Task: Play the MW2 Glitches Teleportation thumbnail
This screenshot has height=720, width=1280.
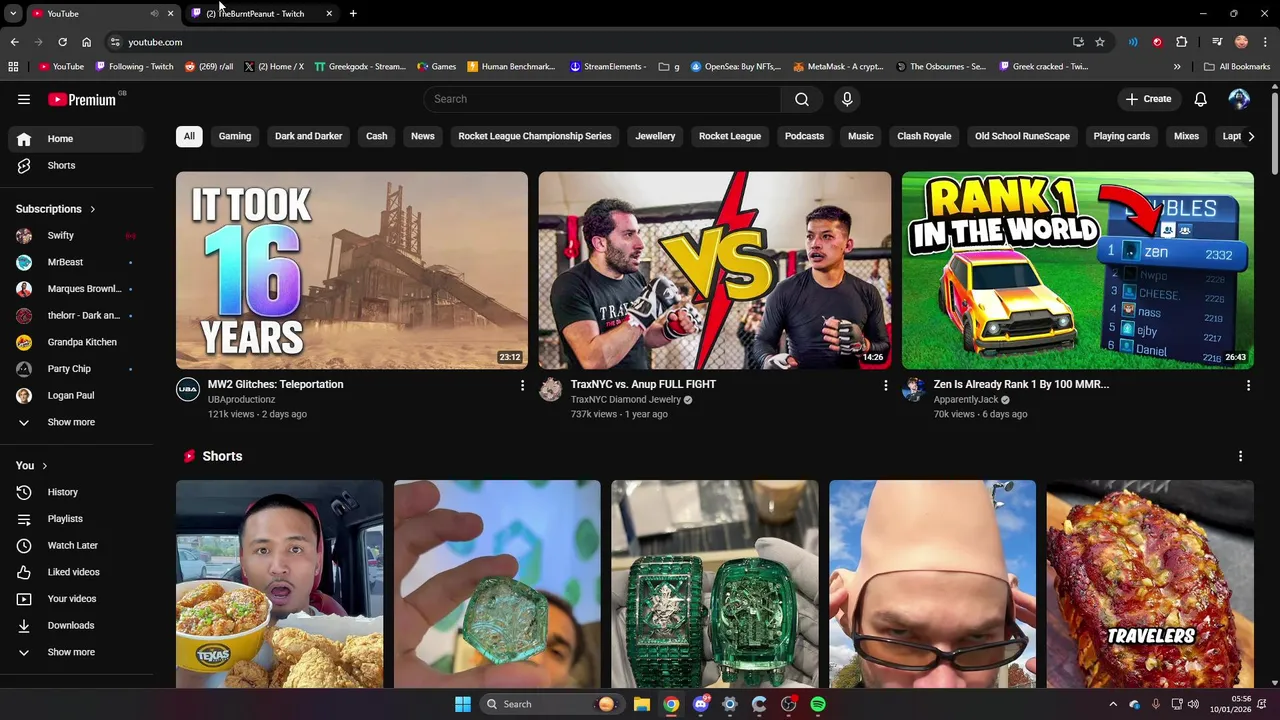Action: (352, 270)
